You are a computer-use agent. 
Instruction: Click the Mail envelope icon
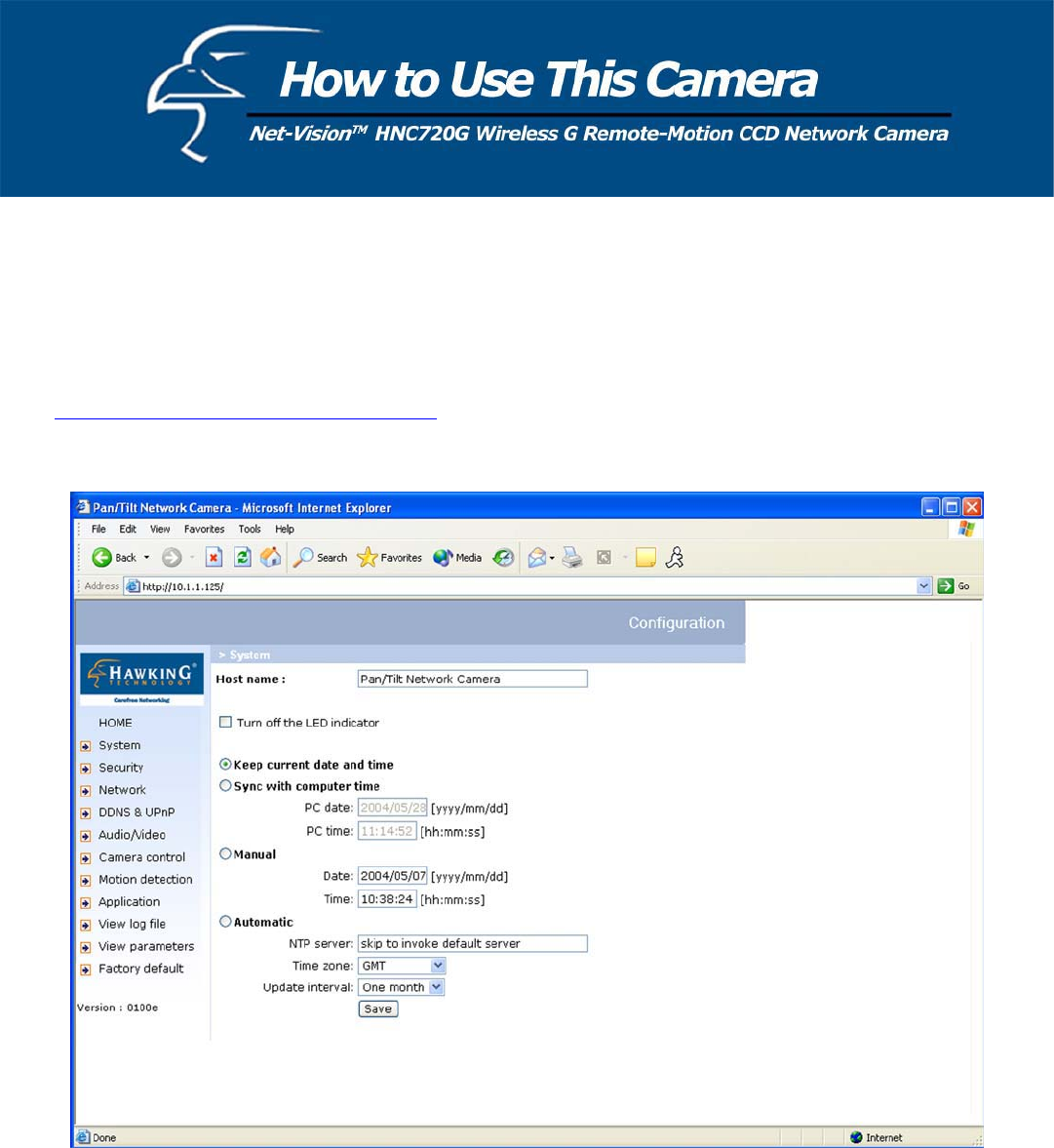click(x=537, y=557)
